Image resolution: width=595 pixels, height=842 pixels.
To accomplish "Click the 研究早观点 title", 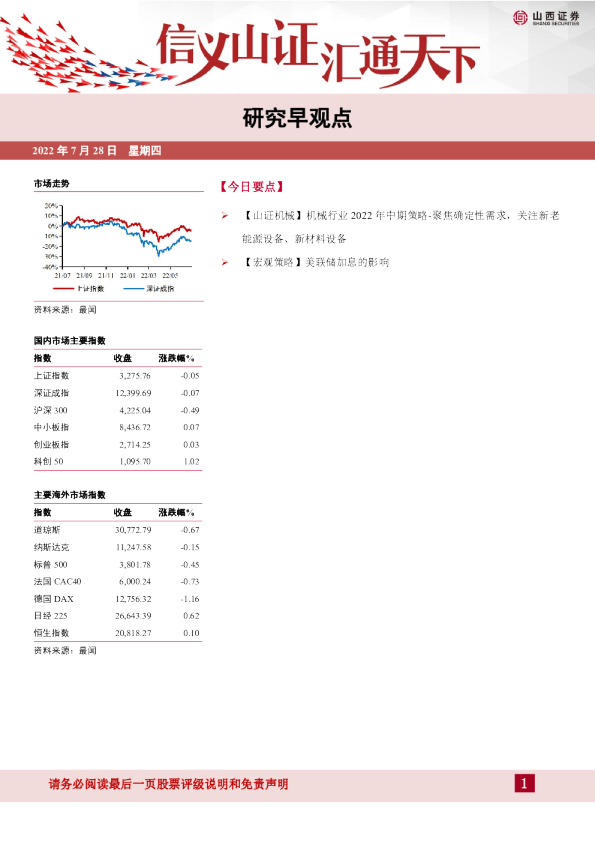I will pos(297,118).
